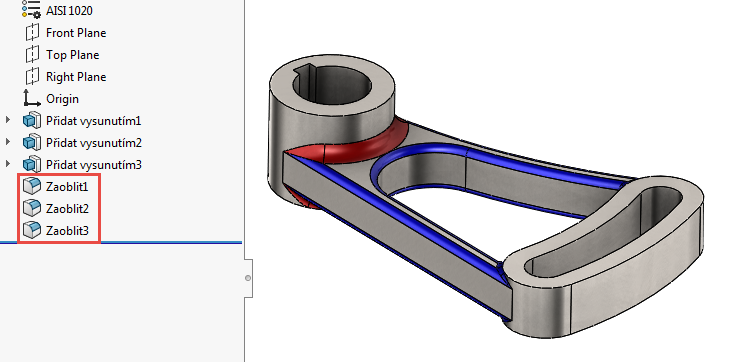
Task: Select the Přidat vysunutím1 feature name
Action: click(94, 121)
